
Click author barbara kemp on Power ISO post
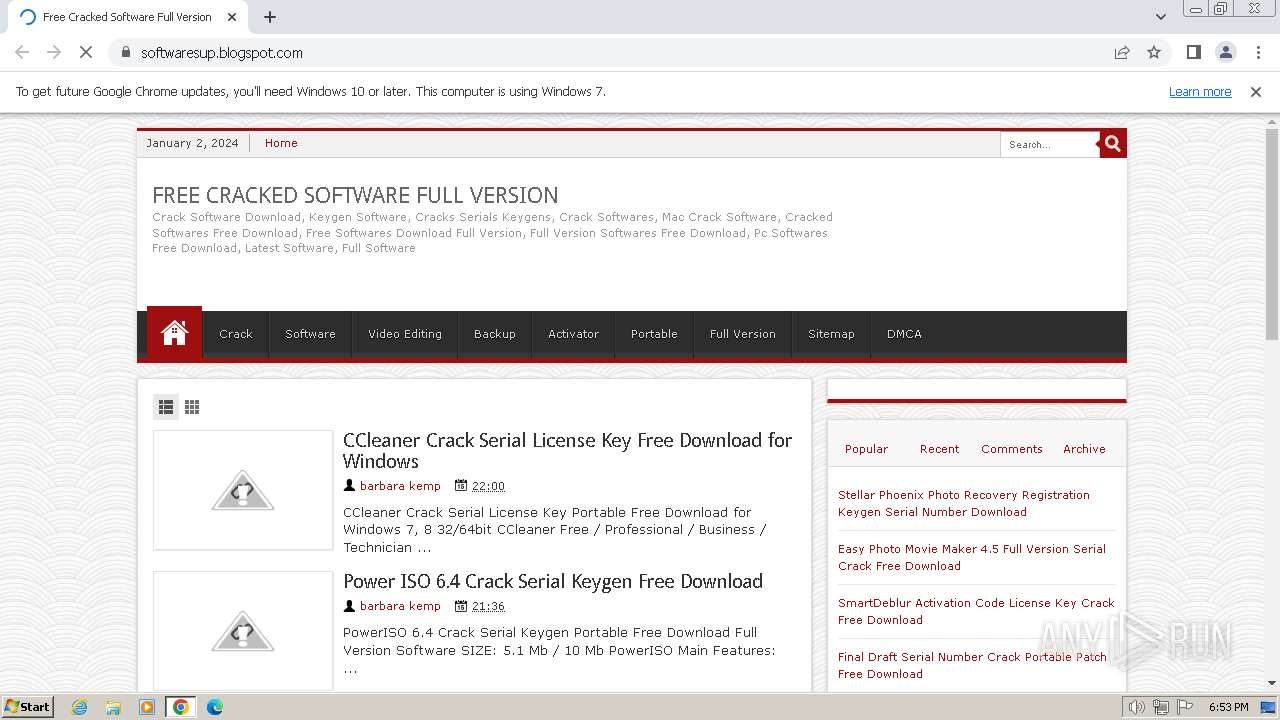400,606
